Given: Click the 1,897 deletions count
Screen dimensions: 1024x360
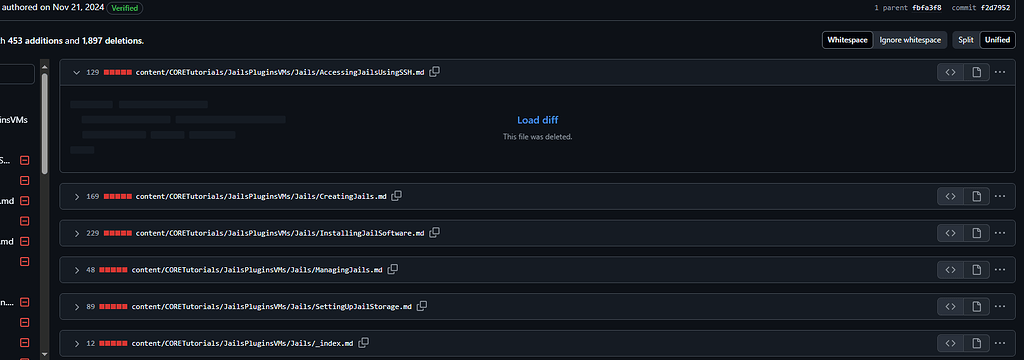Looking at the screenshot, I should 112,41.
